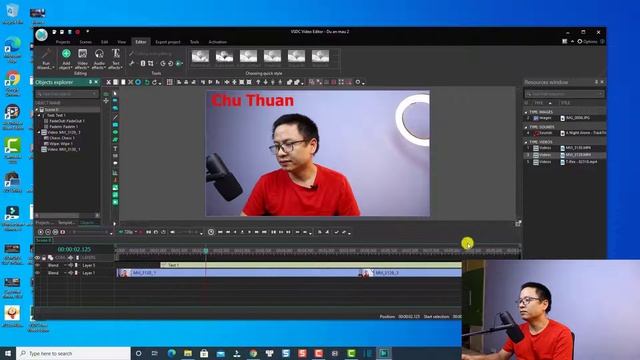Open the Windows Start menu
Viewport: 640px width, 360px height.
[x=8, y=353]
